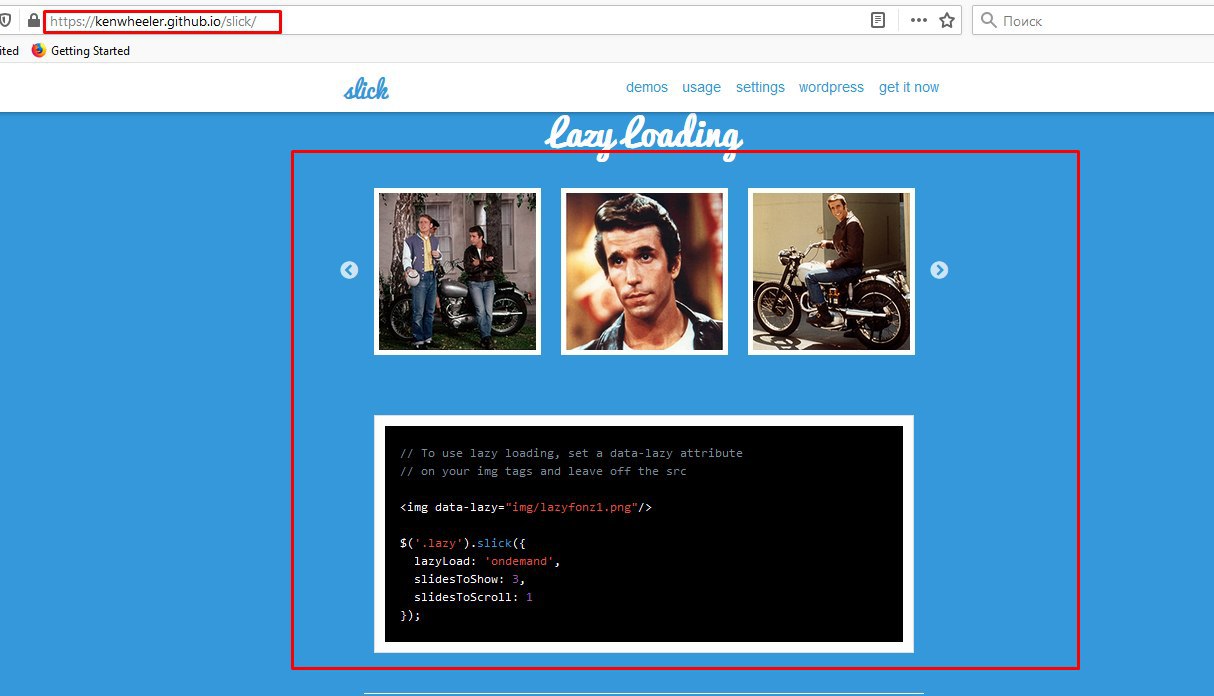1214x696 pixels.
Task: Go to the demos section
Action: (x=647, y=87)
